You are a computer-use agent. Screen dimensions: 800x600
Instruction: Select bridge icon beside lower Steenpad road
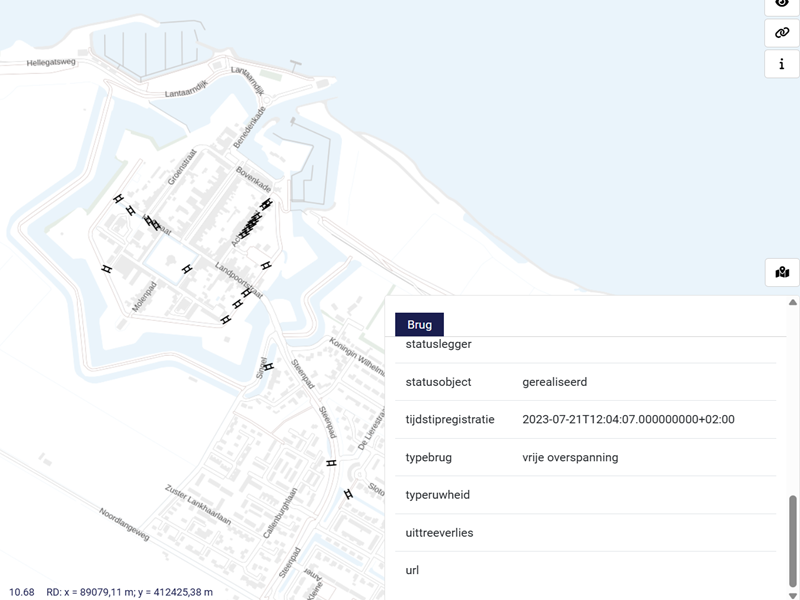(330, 464)
